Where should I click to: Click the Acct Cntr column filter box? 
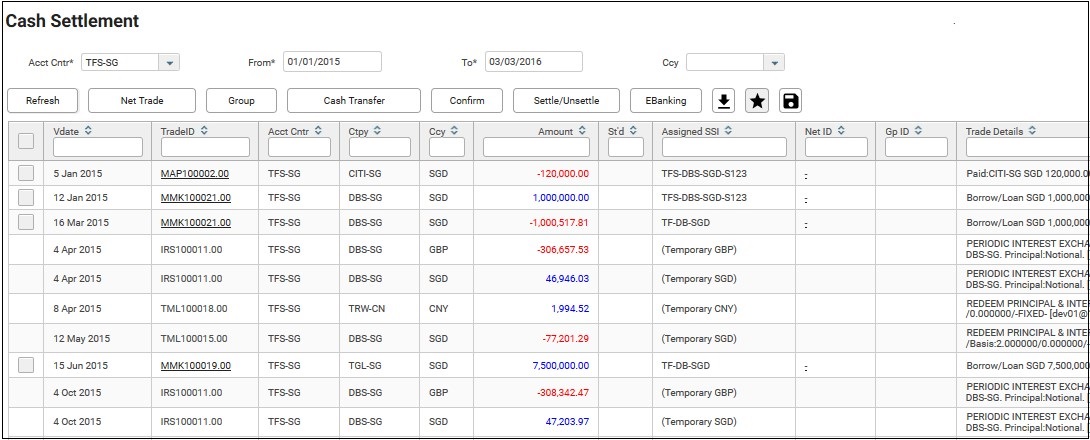point(300,147)
